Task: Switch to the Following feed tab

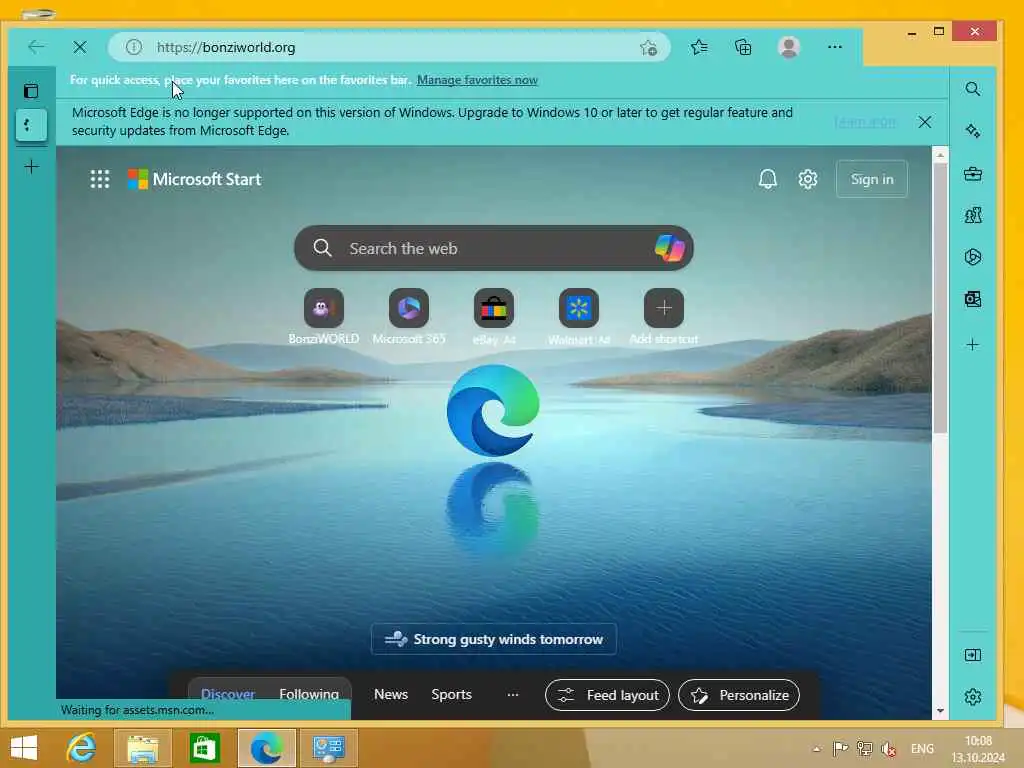Action: click(x=309, y=694)
